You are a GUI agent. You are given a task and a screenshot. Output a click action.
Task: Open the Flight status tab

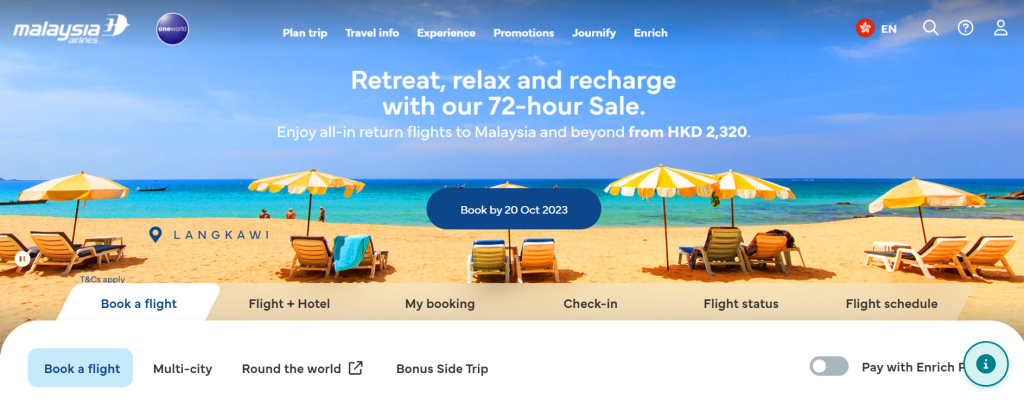click(x=741, y=303)
